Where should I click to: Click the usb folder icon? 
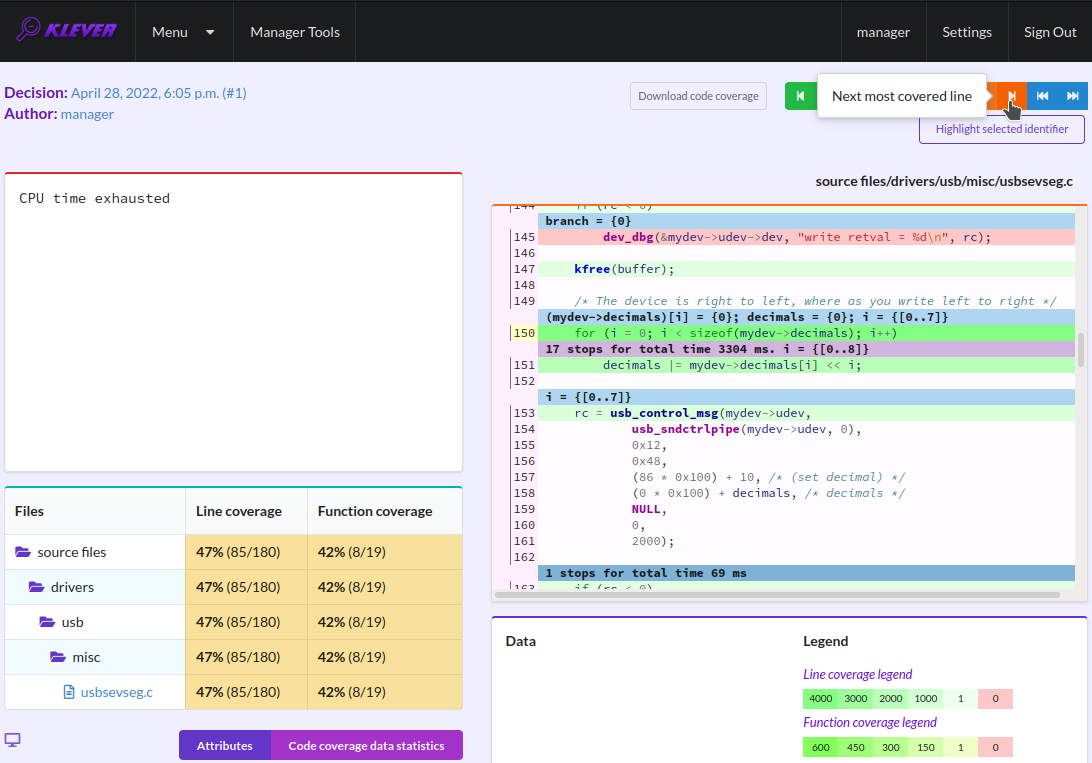(x=47, y=622)
